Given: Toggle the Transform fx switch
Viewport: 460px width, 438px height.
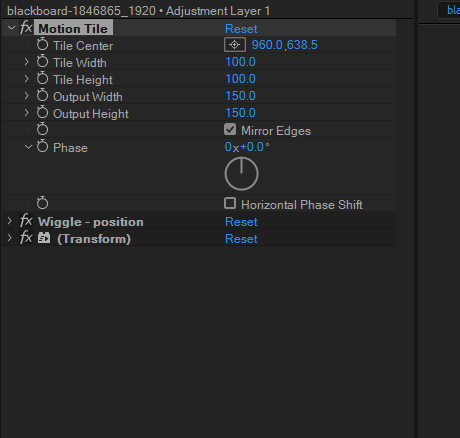Looking at the screenshot, I should coord(26,238).
